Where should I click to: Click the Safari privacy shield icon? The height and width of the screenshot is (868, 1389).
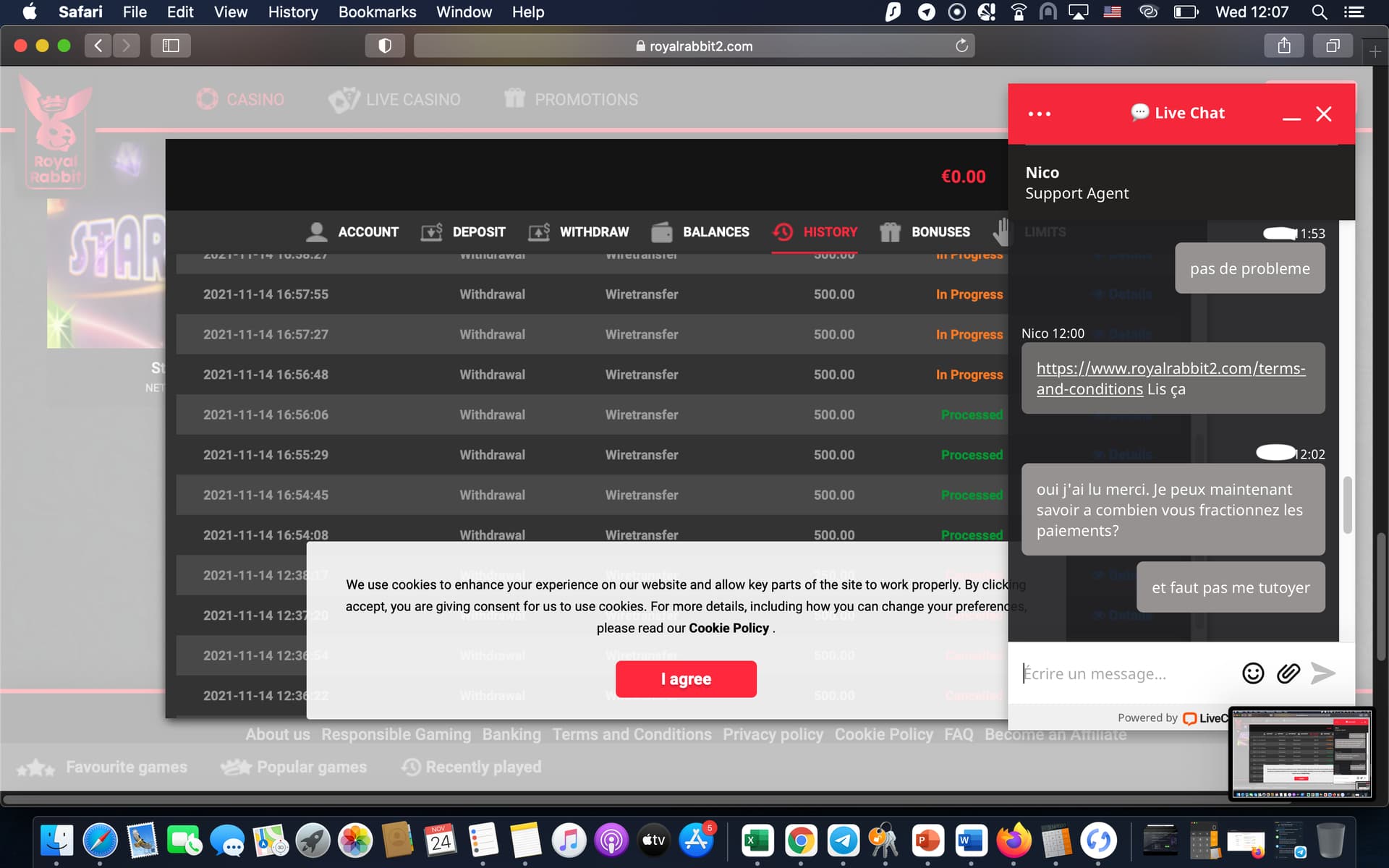tap(385, 46)
